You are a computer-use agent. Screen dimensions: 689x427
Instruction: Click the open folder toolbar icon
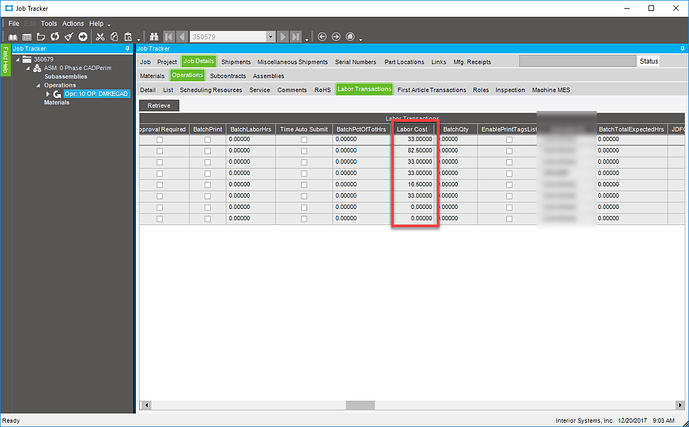pyautogui.click(x=41, y=37)
